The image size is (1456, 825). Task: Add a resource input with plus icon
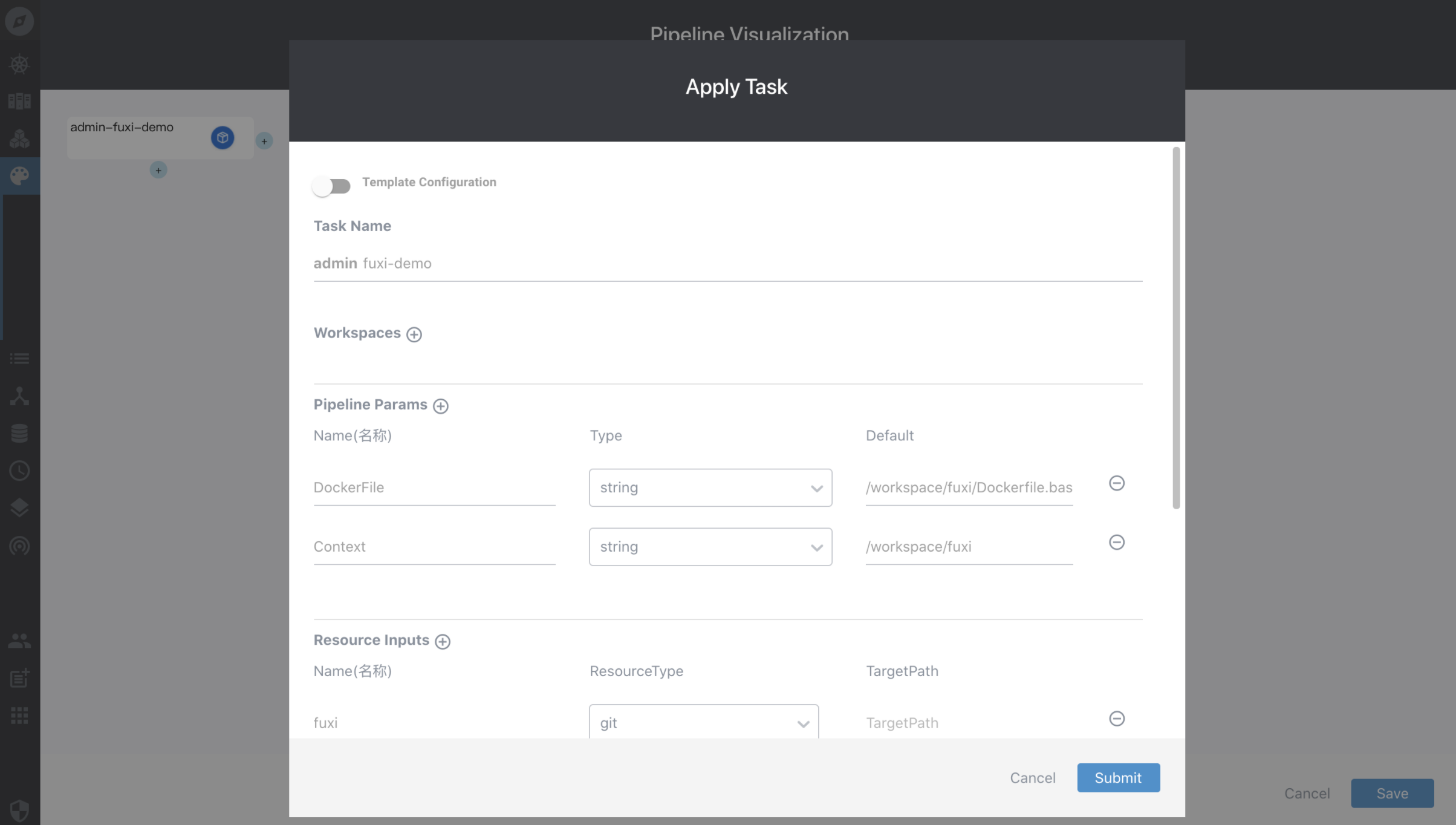click(442, 641)
